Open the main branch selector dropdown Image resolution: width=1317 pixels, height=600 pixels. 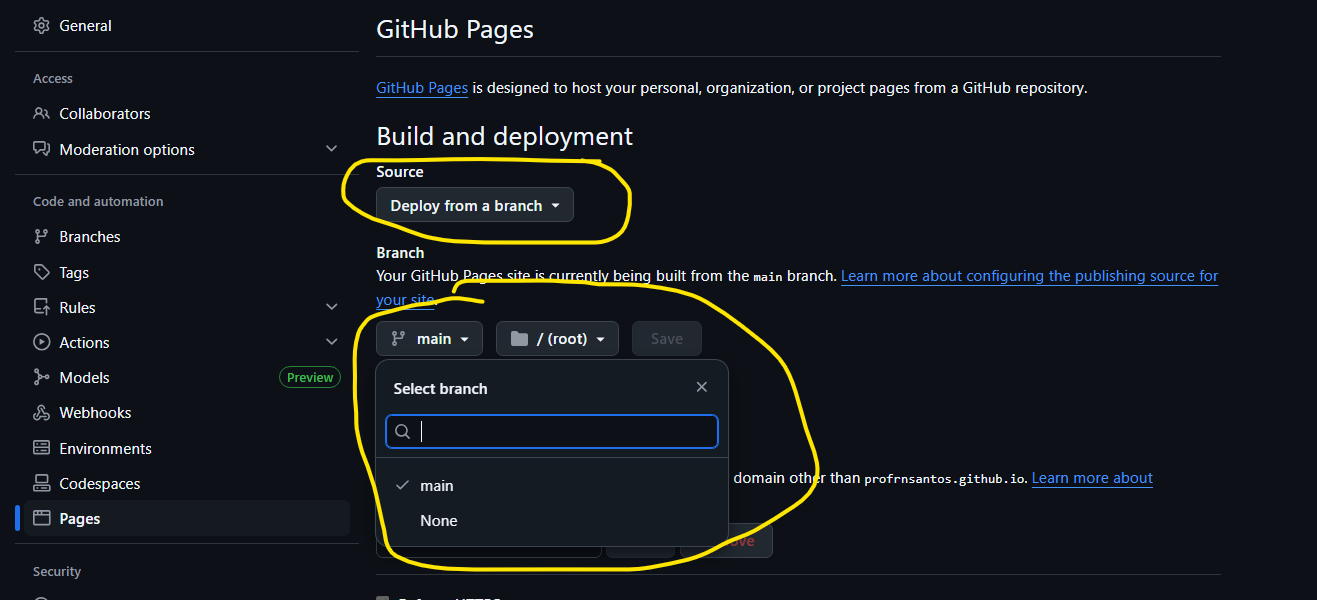[x=430, y=339]
